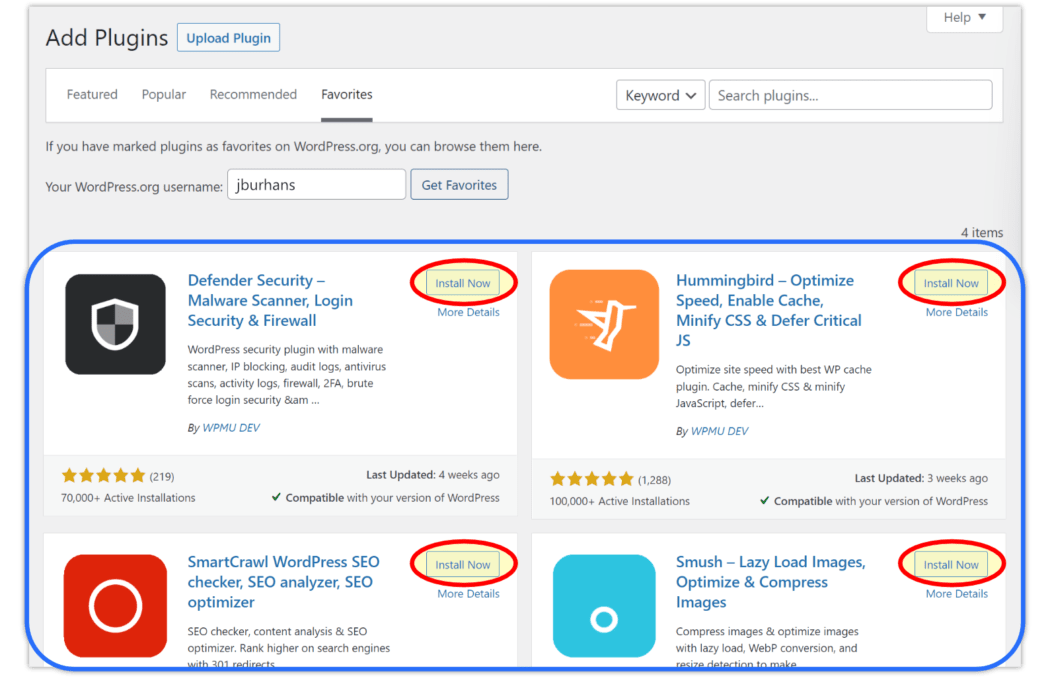Switch to the Featured tab

[92, 94]
